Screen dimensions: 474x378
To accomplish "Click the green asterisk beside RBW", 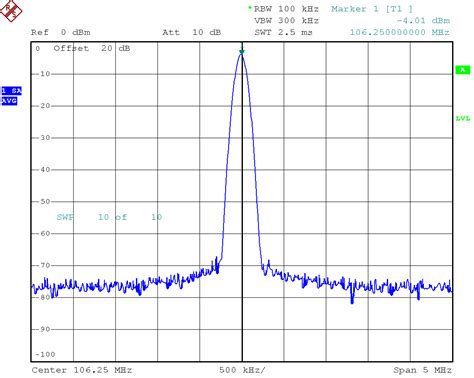I will (x=250, y=8).
